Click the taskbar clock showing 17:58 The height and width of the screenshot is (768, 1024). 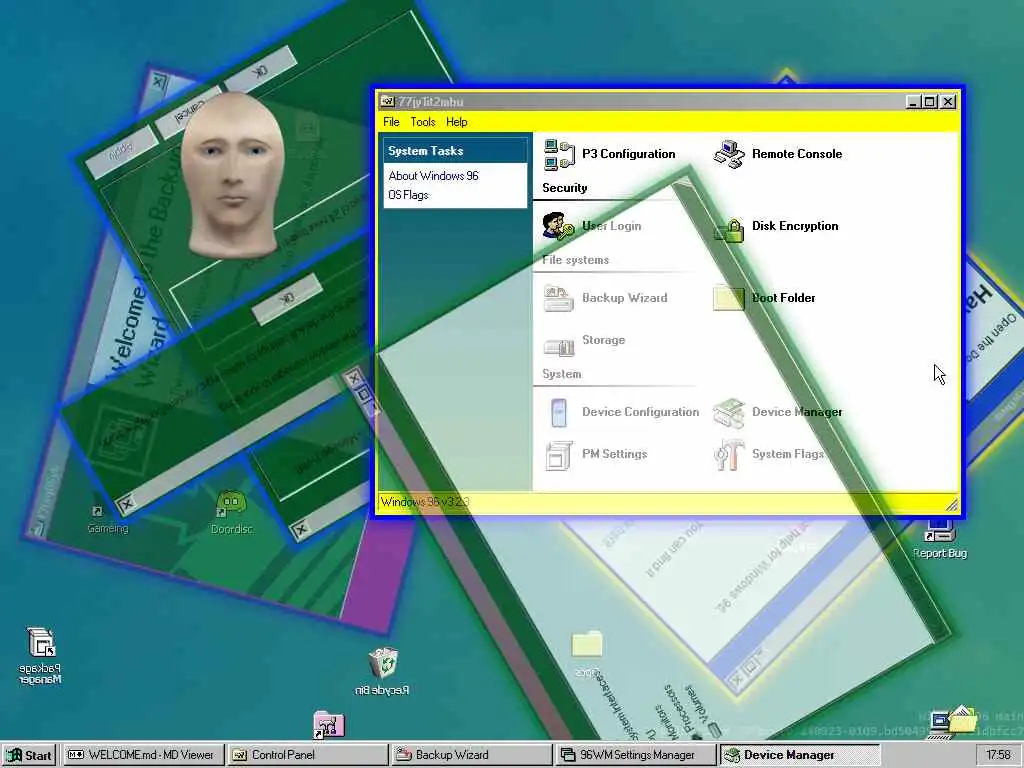[x=998, y=755]
